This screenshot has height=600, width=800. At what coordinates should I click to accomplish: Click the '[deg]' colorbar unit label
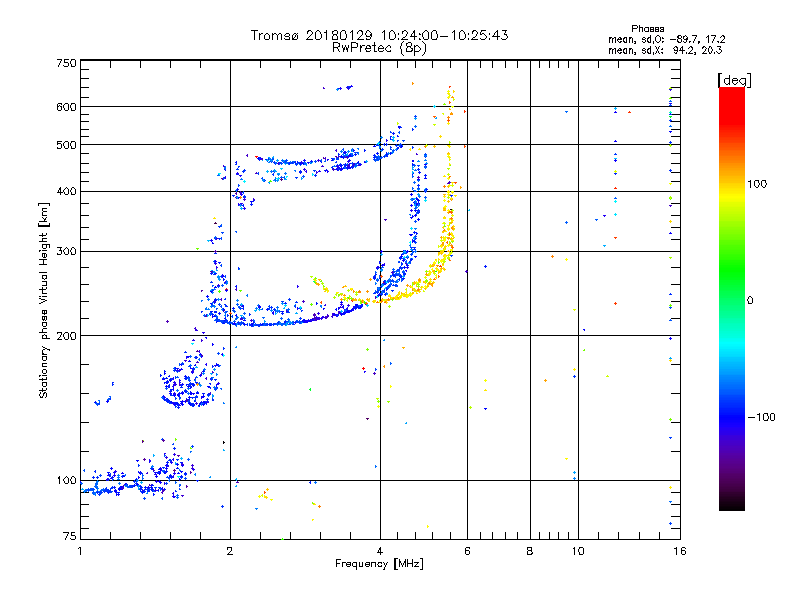734,80
